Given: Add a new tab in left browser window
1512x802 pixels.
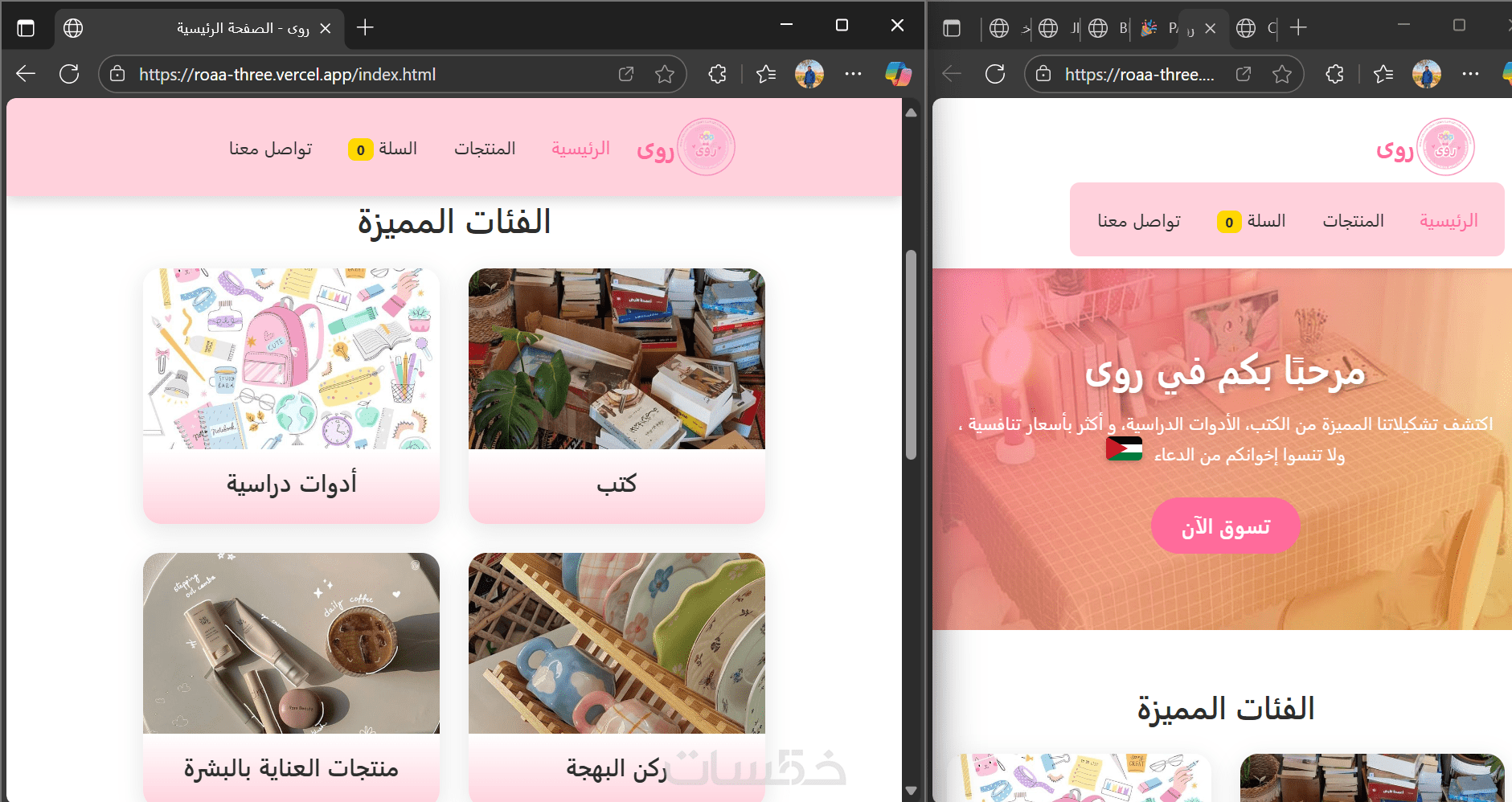Looking at the screenshot, I should point(366,28).
